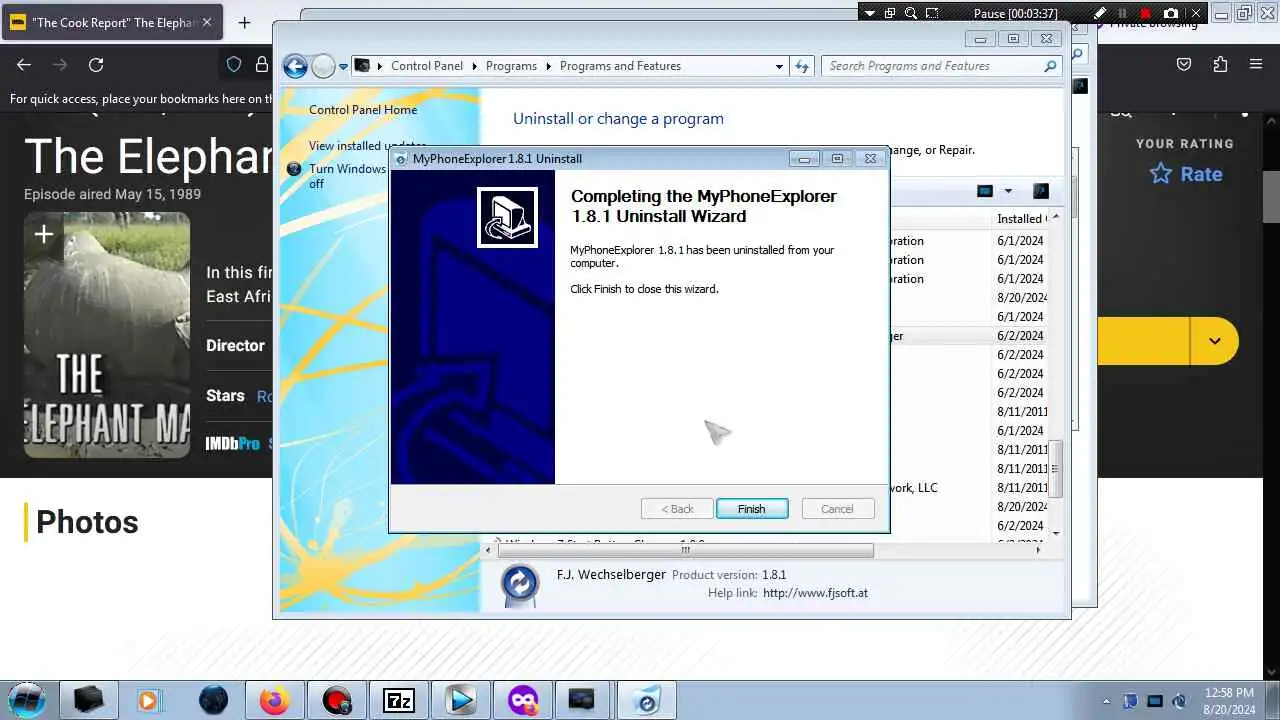Switch to The Cook Report Firefox tab
The width and height of the screenshot is (1280, 720).
(112, 22)
